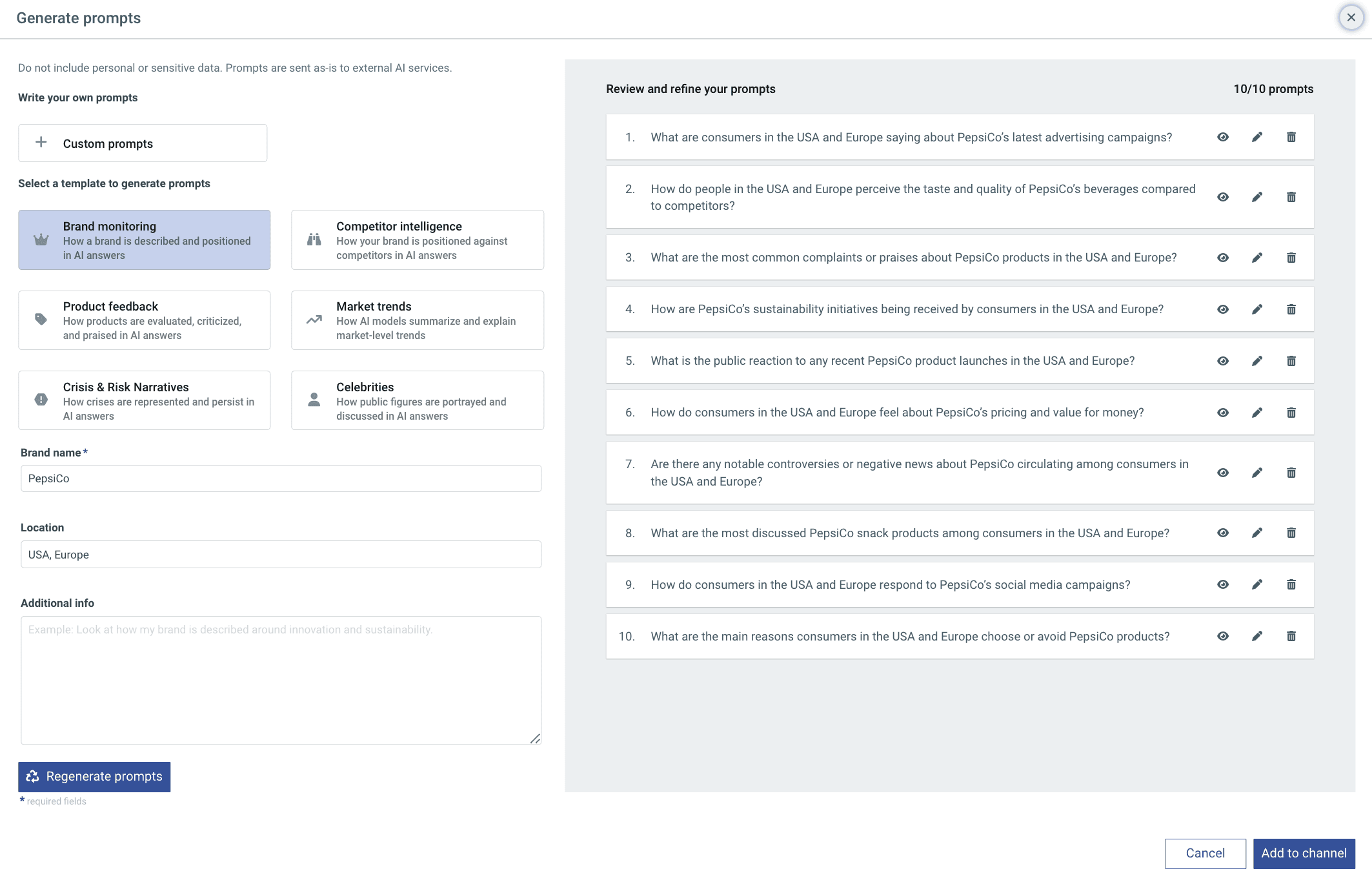Screen dimensions: 1372x882
Task: Toggle the eye icon for prompt 8
Action: click(1222, 533)
